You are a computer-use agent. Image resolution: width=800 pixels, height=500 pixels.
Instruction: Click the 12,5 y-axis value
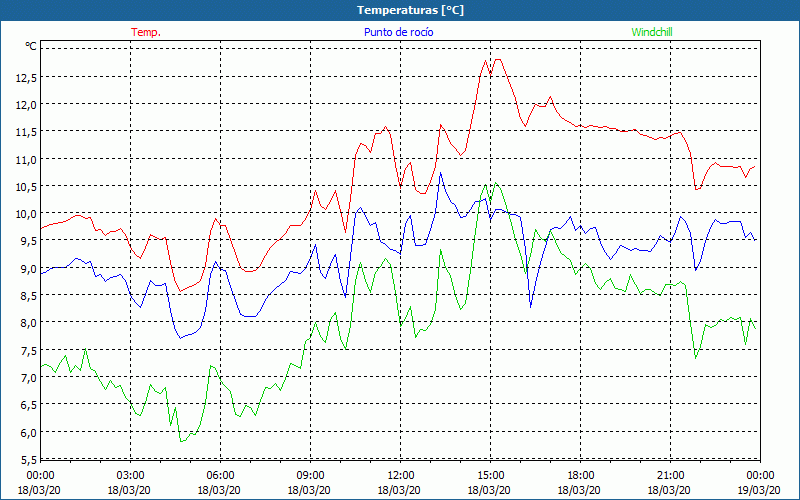click(26, 78)
